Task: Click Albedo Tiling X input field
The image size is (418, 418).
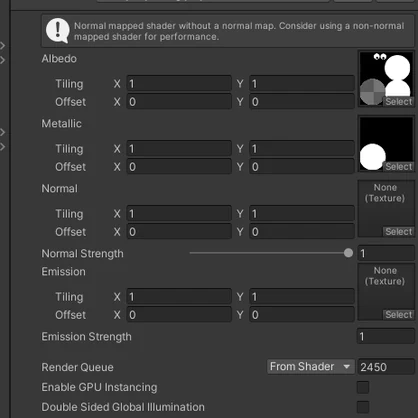Action: (x=179, y=83)
